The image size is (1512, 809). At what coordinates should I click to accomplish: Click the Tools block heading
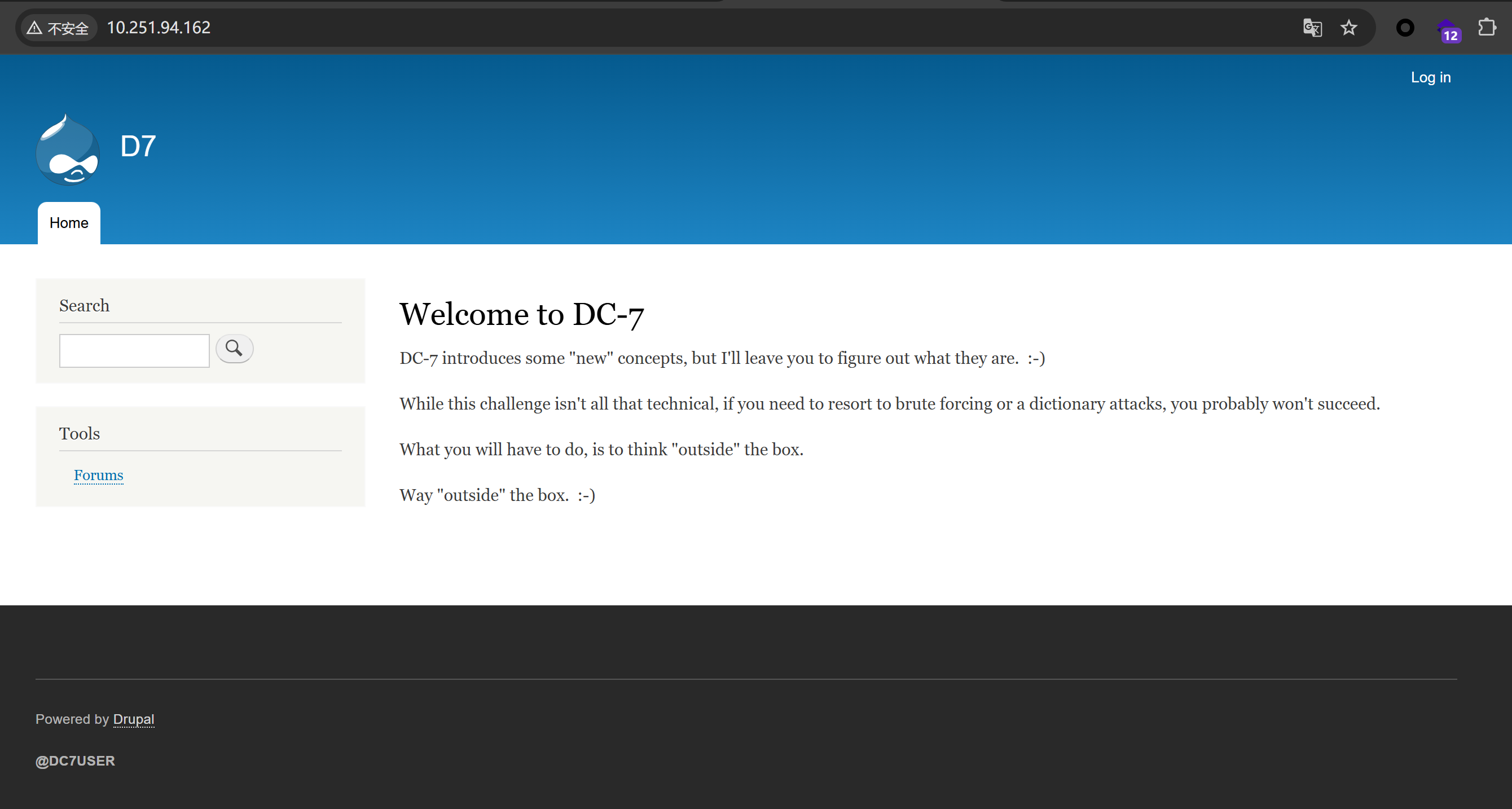click(x=79, y=434)
